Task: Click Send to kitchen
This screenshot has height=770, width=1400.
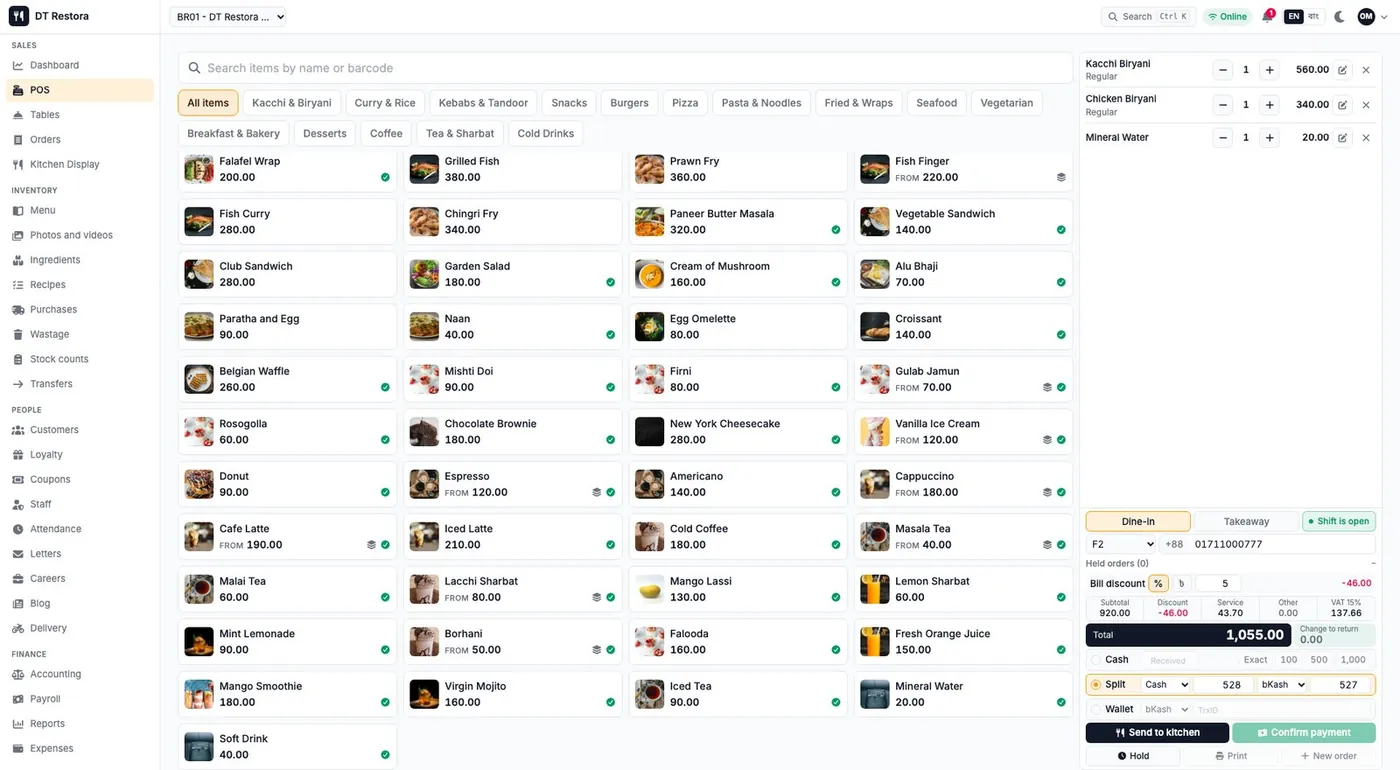Action: pyautogui.click(x=1157, y=733)
